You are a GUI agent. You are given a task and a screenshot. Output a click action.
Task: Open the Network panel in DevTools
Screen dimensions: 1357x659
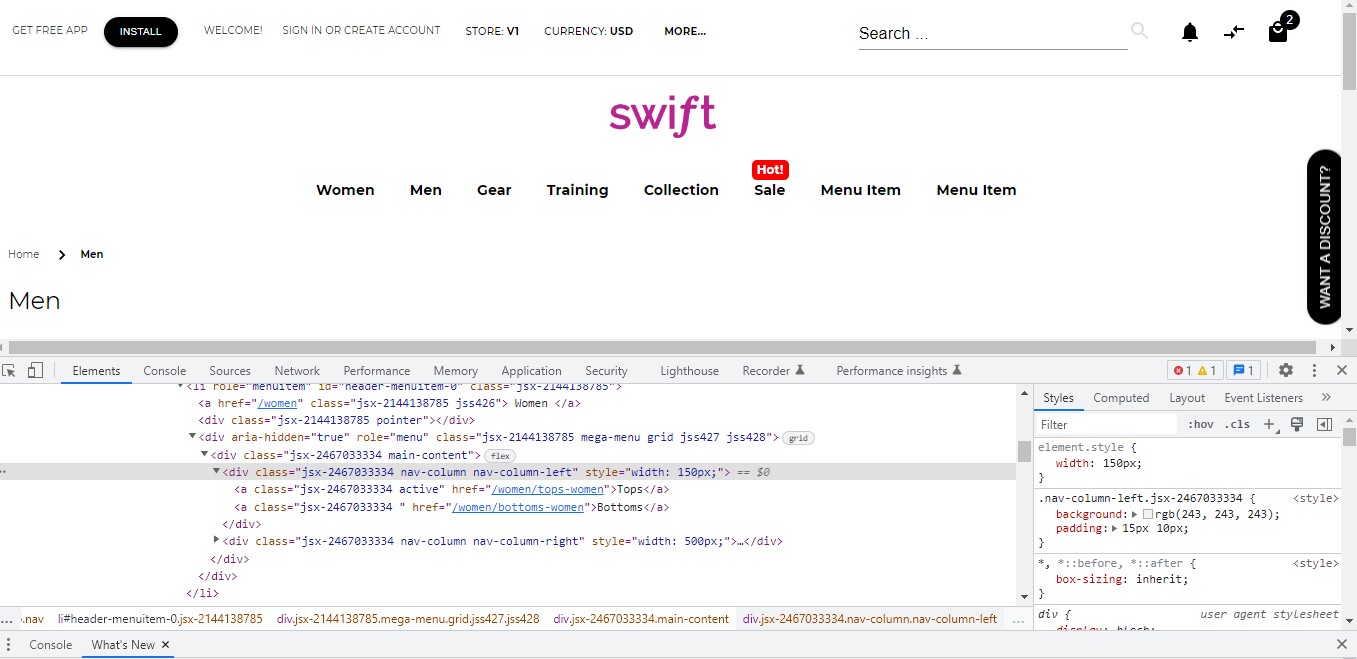point(296,370)
